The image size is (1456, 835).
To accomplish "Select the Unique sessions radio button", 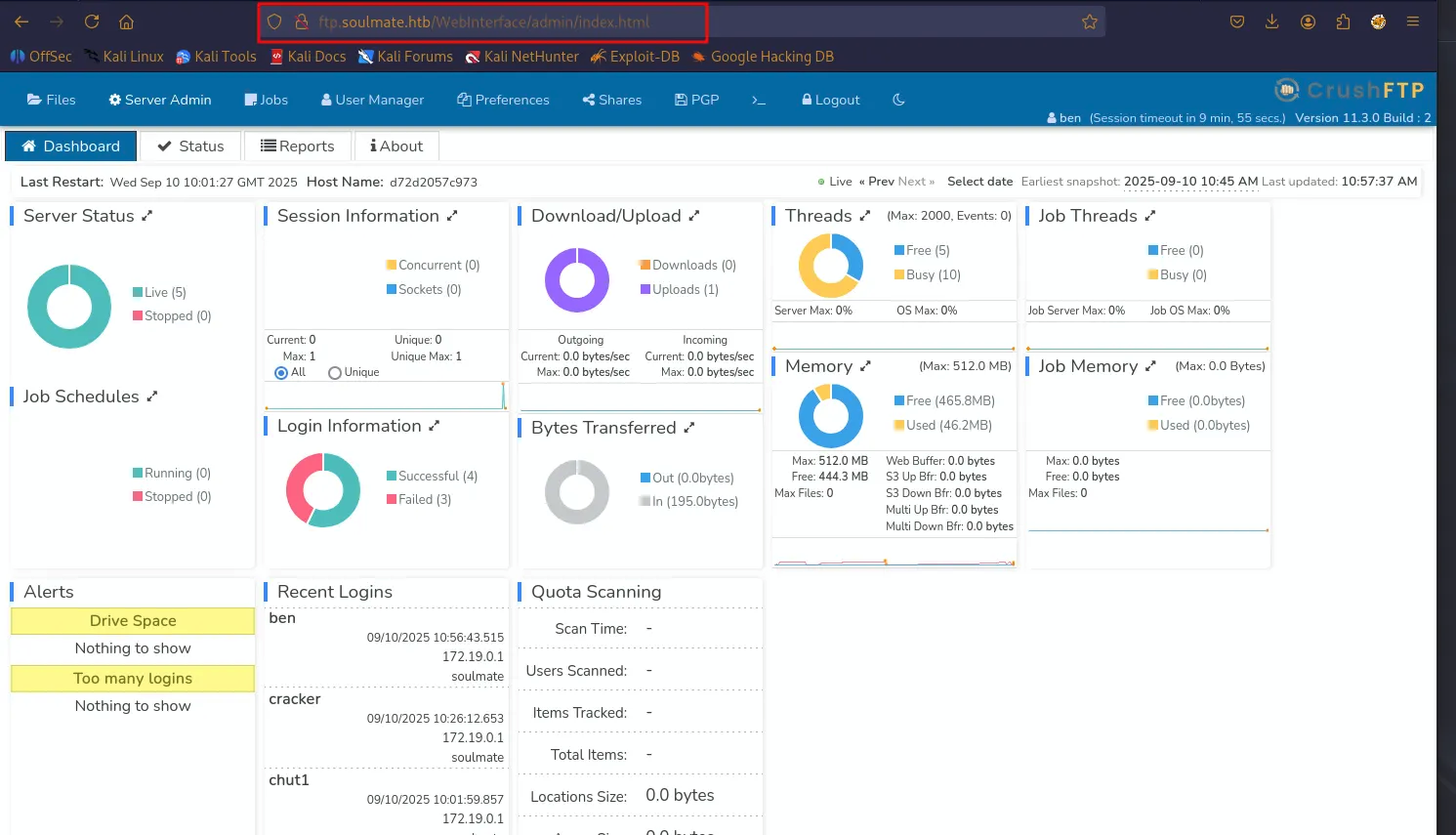I will coord(335,373).
